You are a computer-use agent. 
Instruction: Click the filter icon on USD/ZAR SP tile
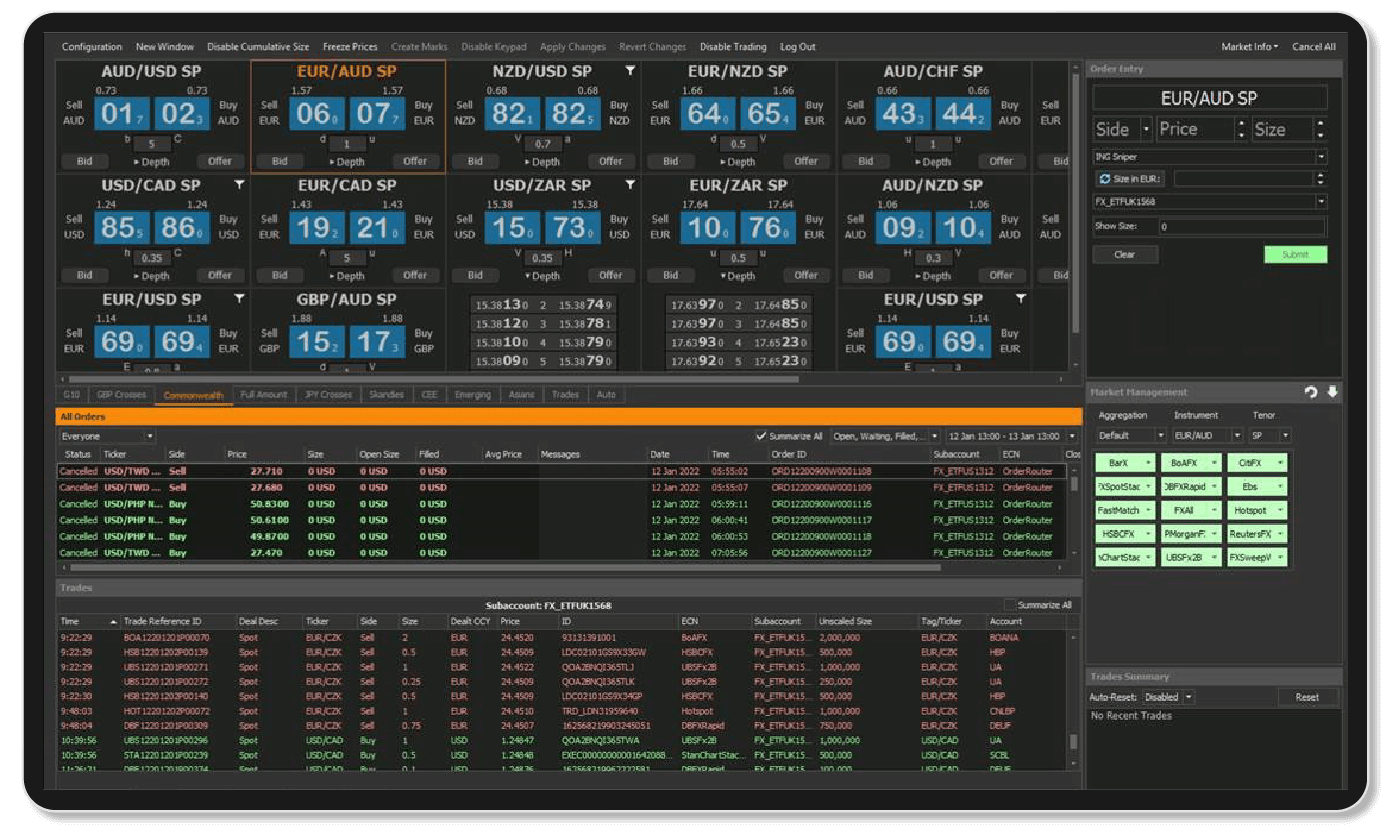point(630,185)
